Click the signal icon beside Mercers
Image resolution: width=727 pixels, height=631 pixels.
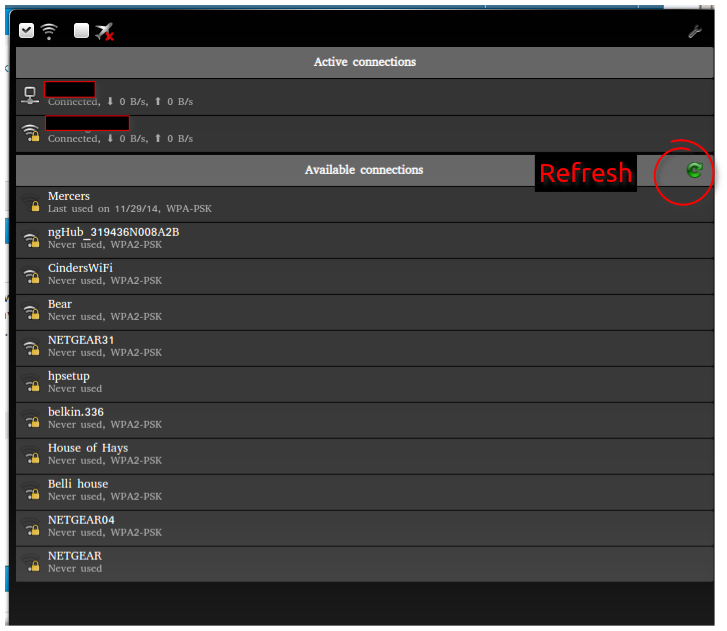click(x=31, y=204)
